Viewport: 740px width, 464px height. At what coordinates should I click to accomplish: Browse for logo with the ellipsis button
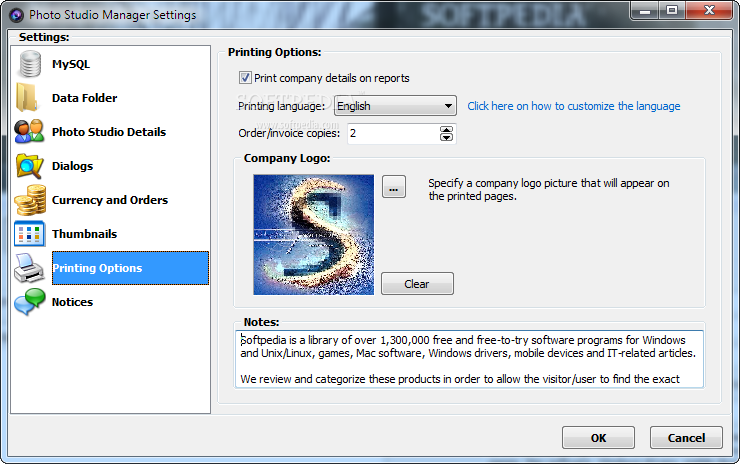click(394, 186)
